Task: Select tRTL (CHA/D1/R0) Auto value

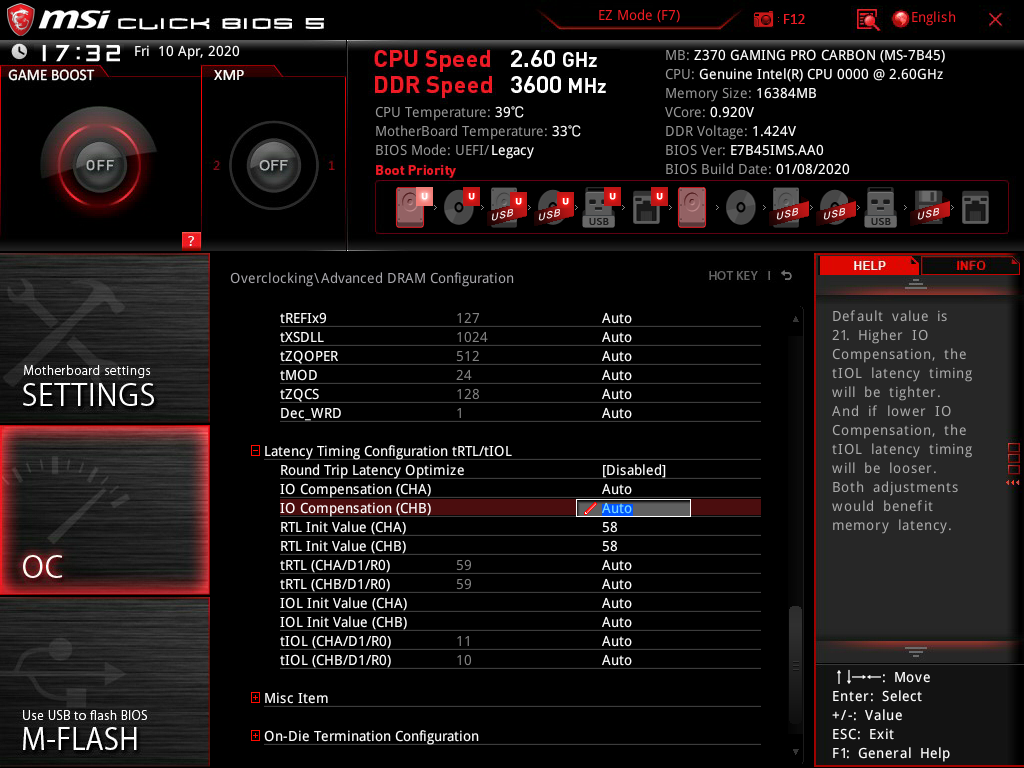Action: pos(616,565)
